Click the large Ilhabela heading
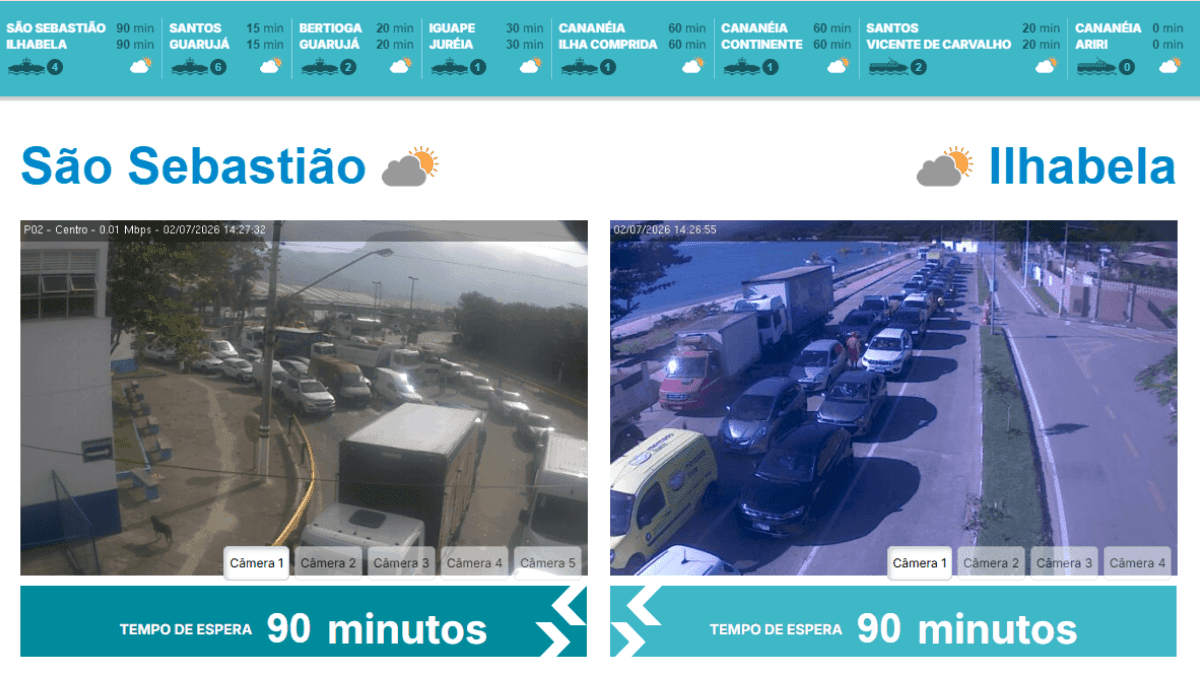 coord(1082,166)
